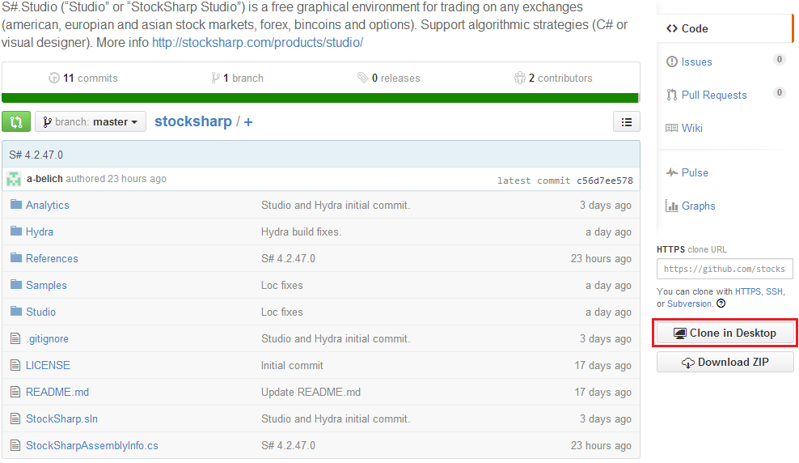The height and width of the screenshot is (463, 799).
Task: Select the HTTPS clone URL field
Action: [725, 269]
